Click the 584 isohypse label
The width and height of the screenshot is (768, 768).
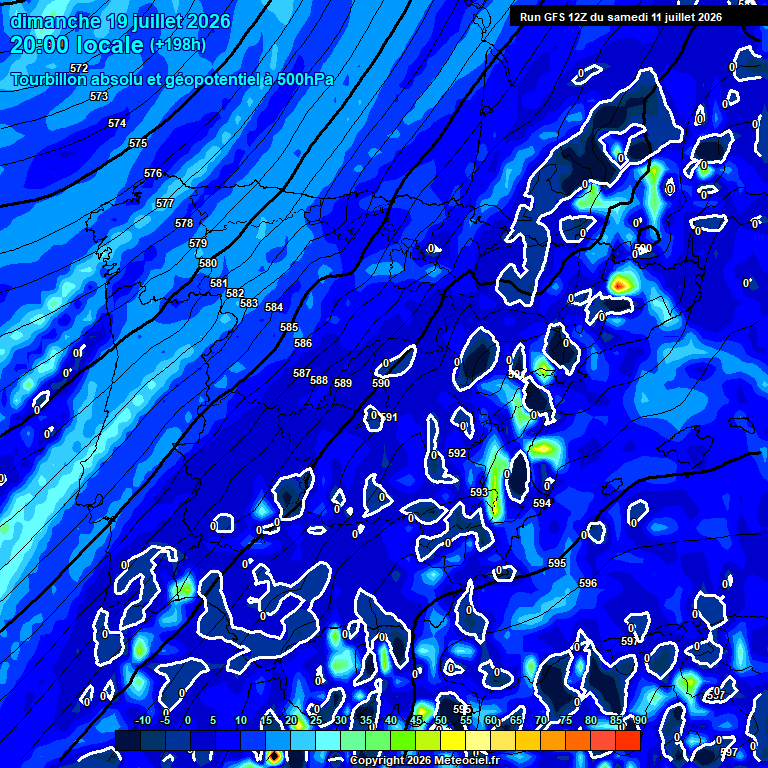click(274, 307)
